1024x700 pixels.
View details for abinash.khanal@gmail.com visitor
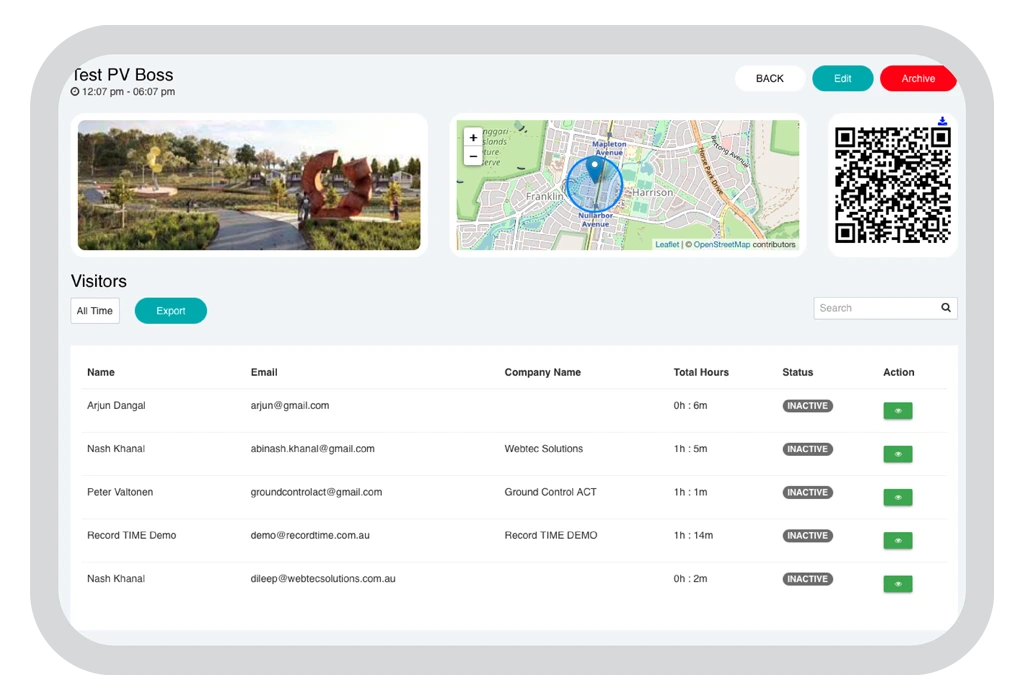897,454
